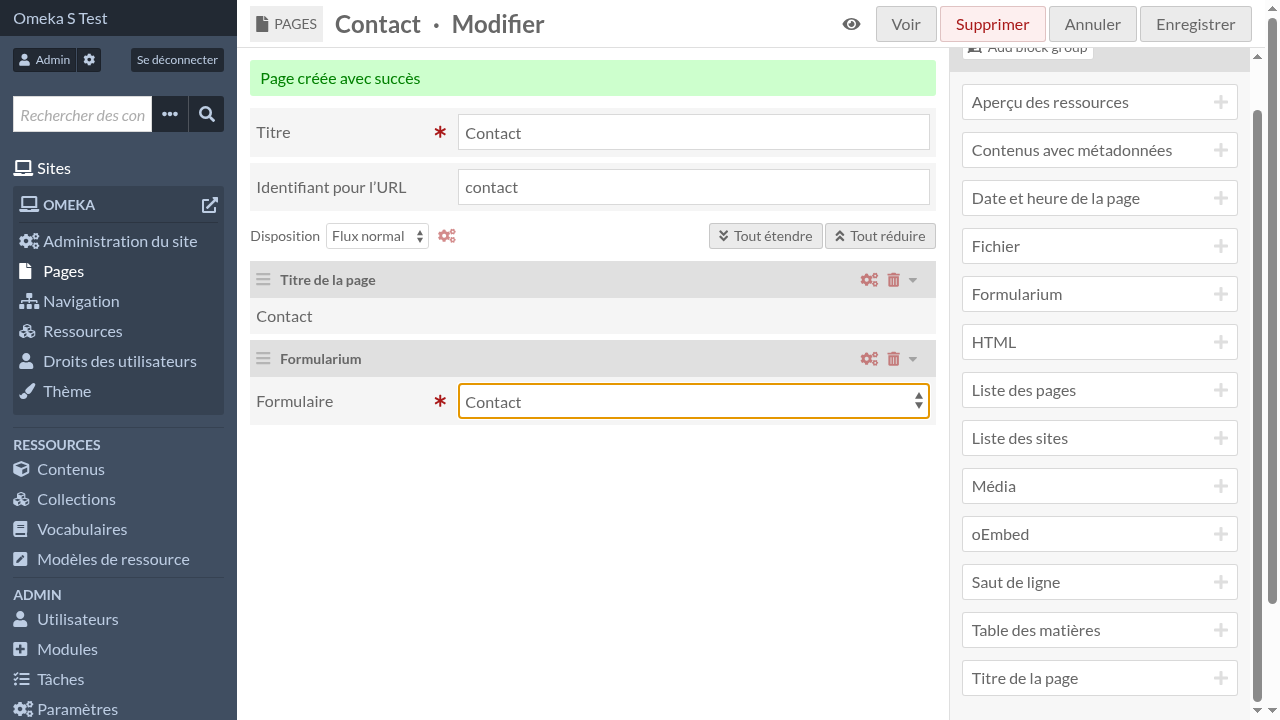Delete the Formularium block with trash icon
Image resolution: width=1280 pixels, height=720 pixels.
click(894, 359)
